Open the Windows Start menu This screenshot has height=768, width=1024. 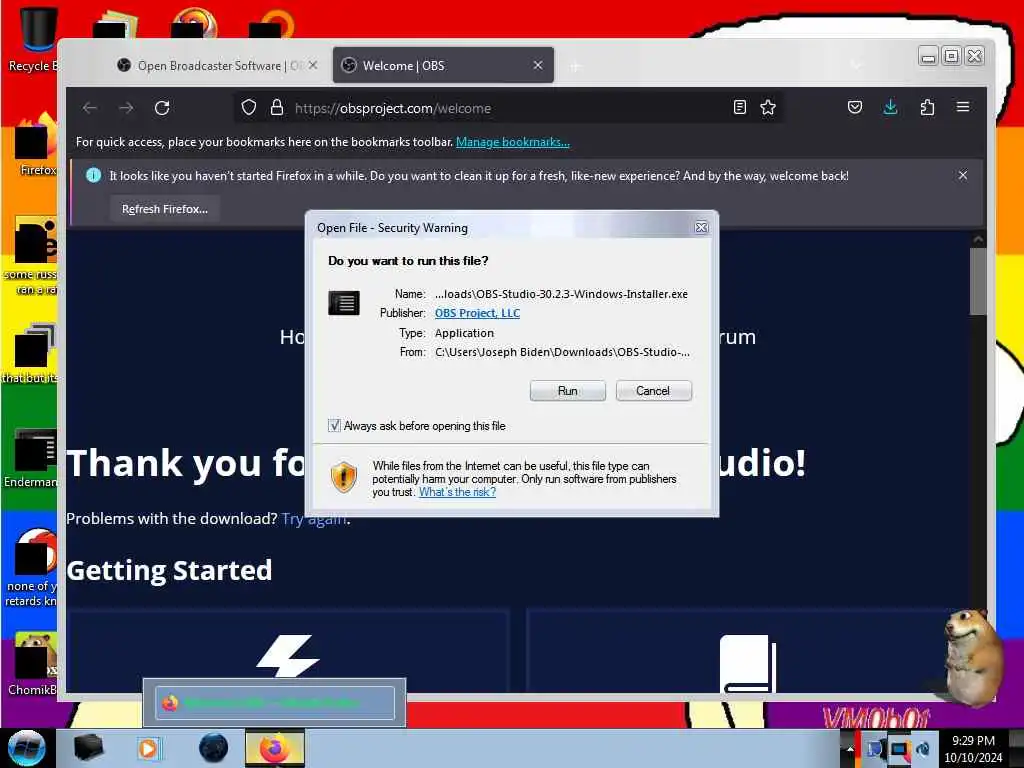point(27,748)
